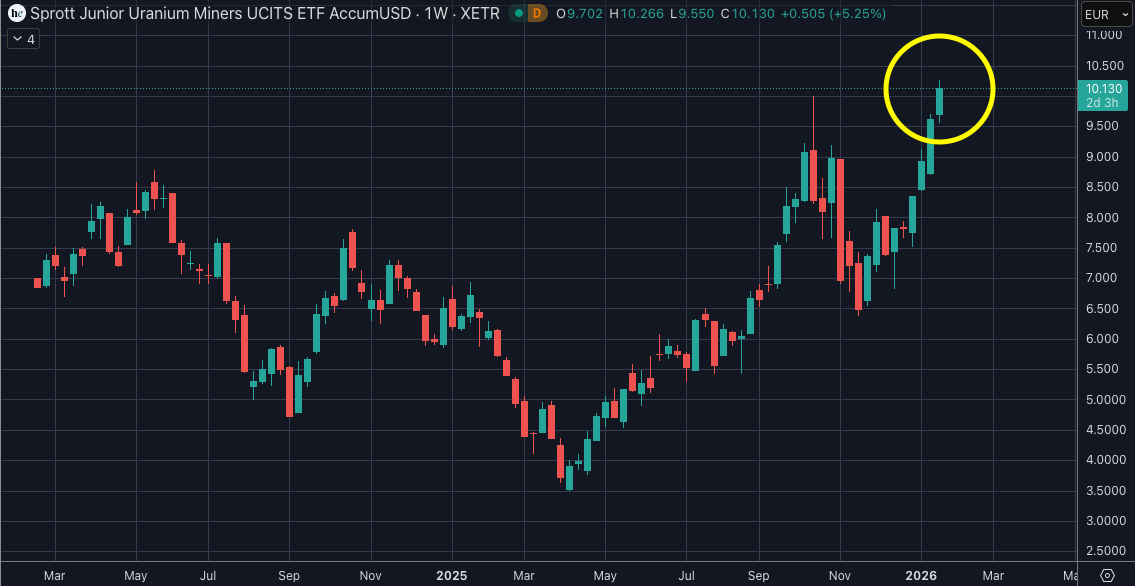The height and width of the screenshot is (586, 1135).
Task: Click the close value C10.130
Action: tap(748, 14)
